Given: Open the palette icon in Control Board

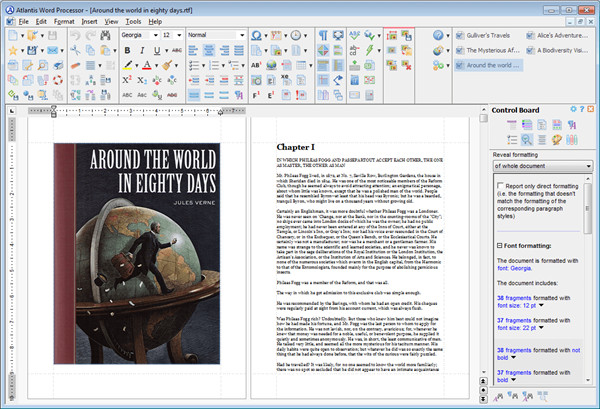Looking at the screenshot, I should pyautogui.click(x=557, y=140).
